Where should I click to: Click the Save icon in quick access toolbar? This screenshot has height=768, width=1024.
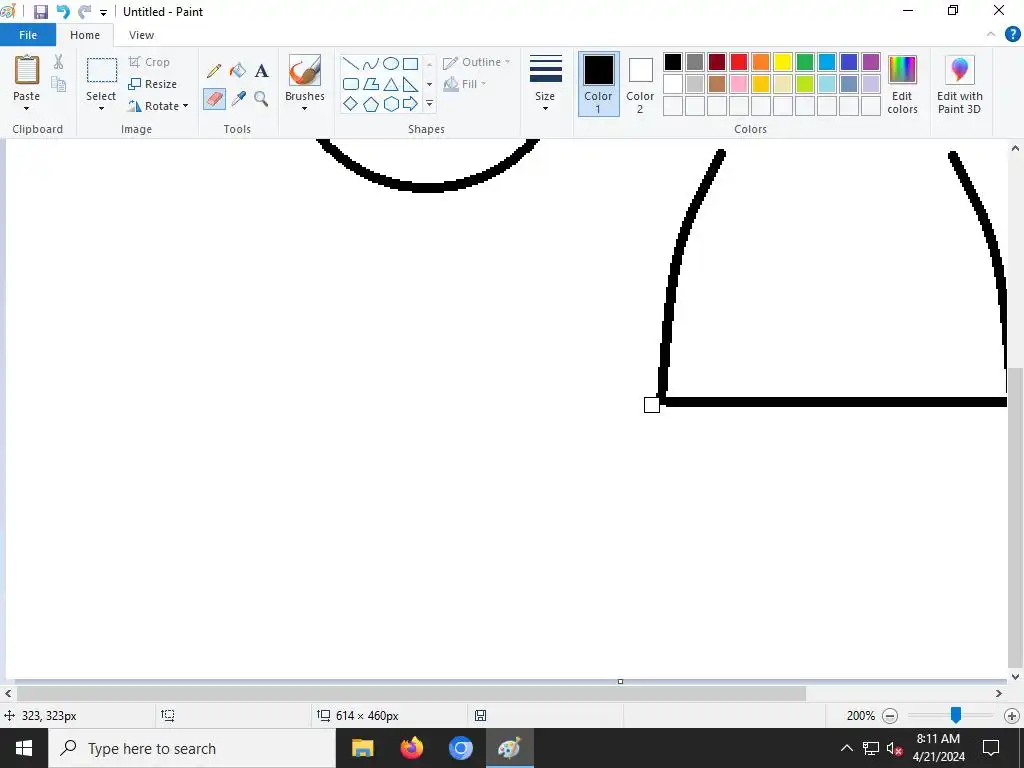[x=40, y=12]
